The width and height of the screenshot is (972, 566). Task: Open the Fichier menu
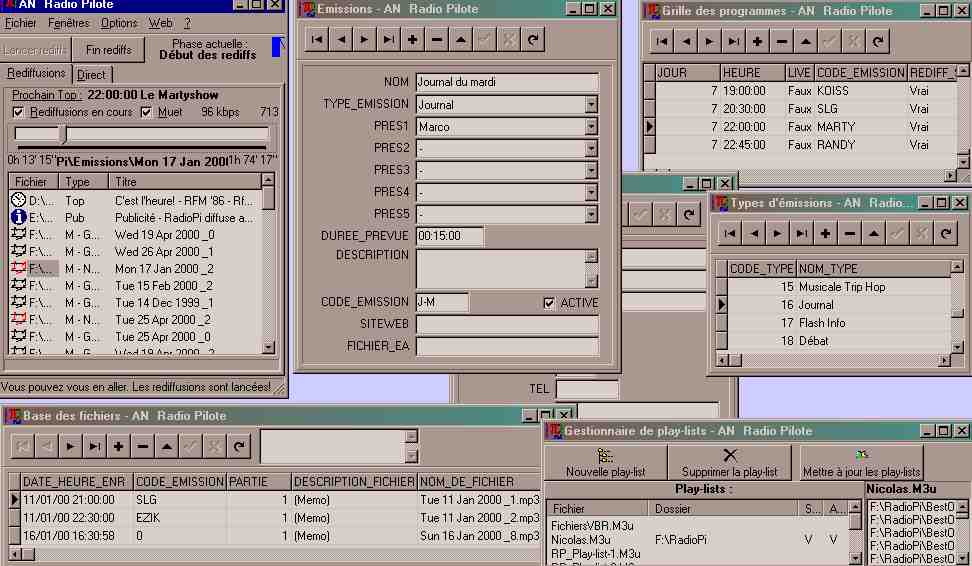[20, 24]
